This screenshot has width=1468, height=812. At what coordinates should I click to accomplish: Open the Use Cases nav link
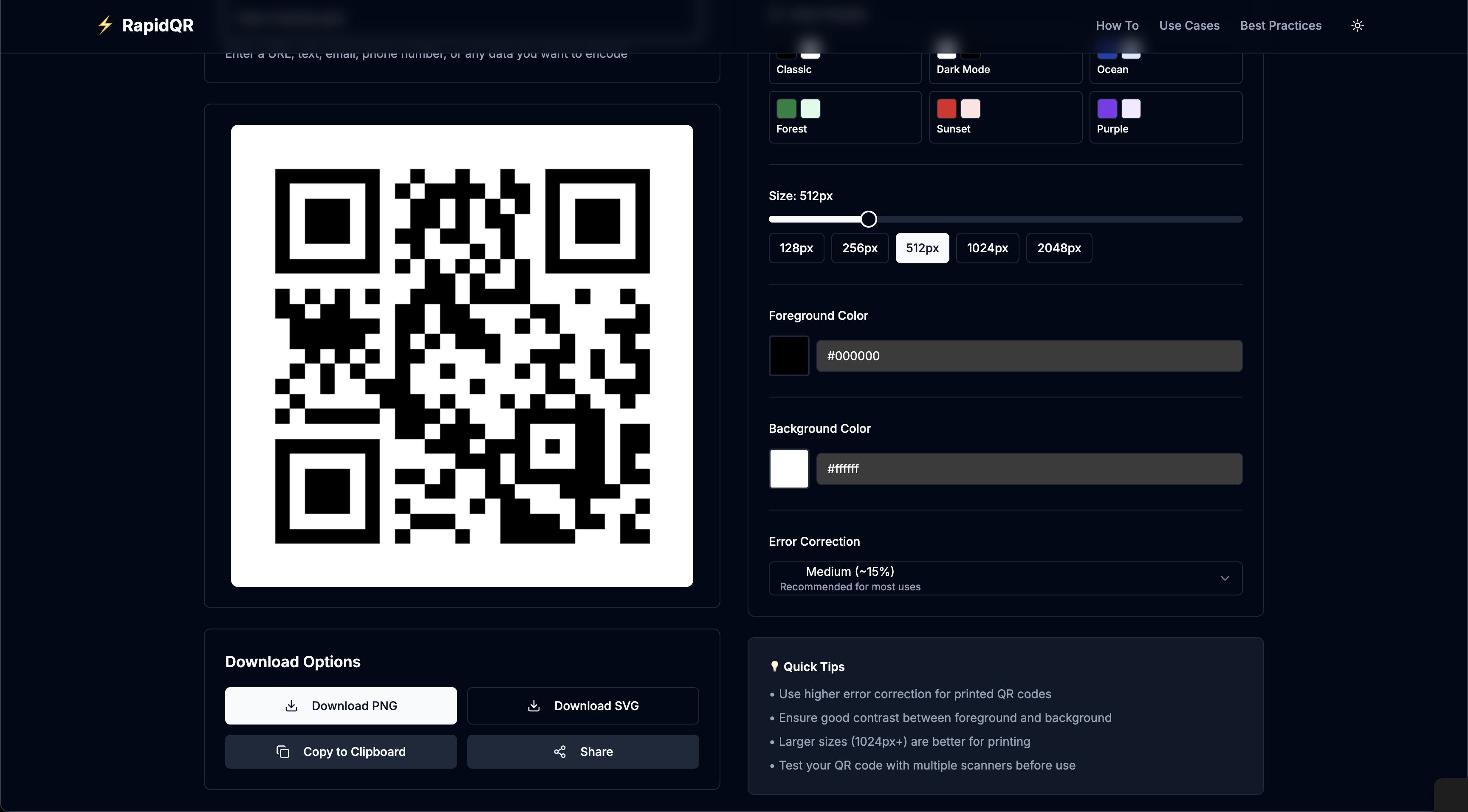(x=1189, y=25)
